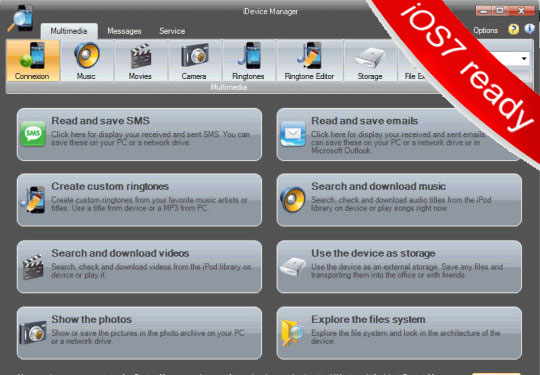
Task: Open the Options menu
Action: tap(485, 30)
